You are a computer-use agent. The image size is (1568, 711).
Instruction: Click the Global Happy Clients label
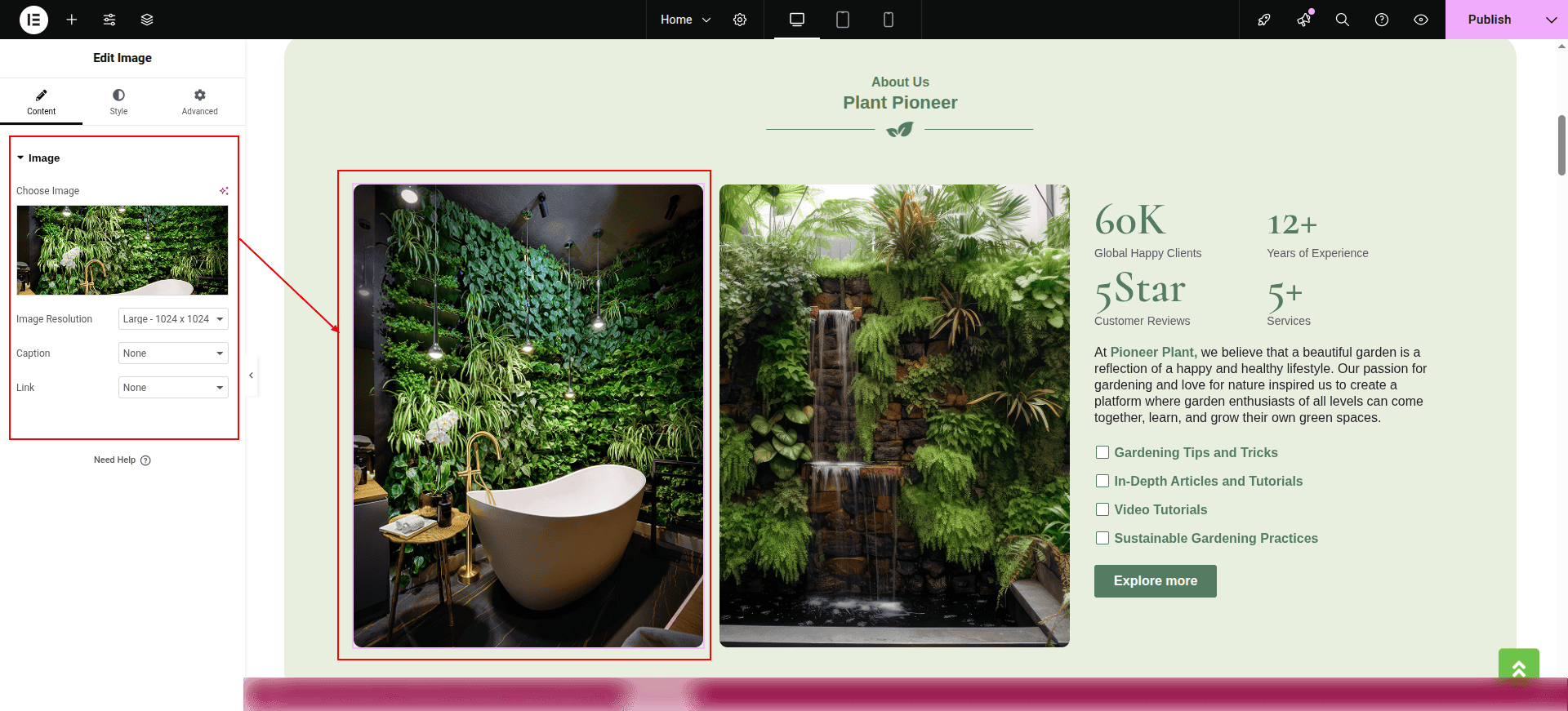(1147, 253)
